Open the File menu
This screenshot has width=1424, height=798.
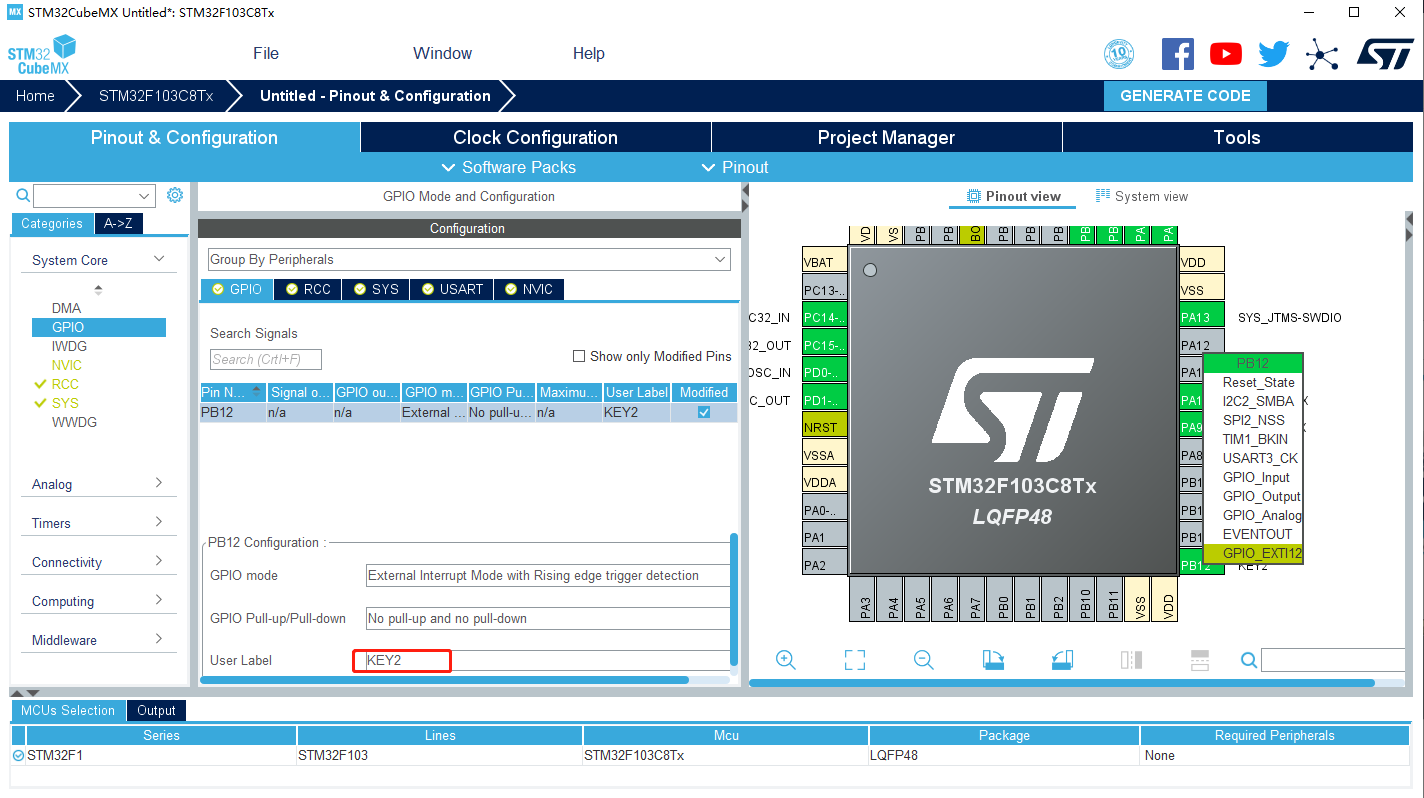[x=266, y=54]
